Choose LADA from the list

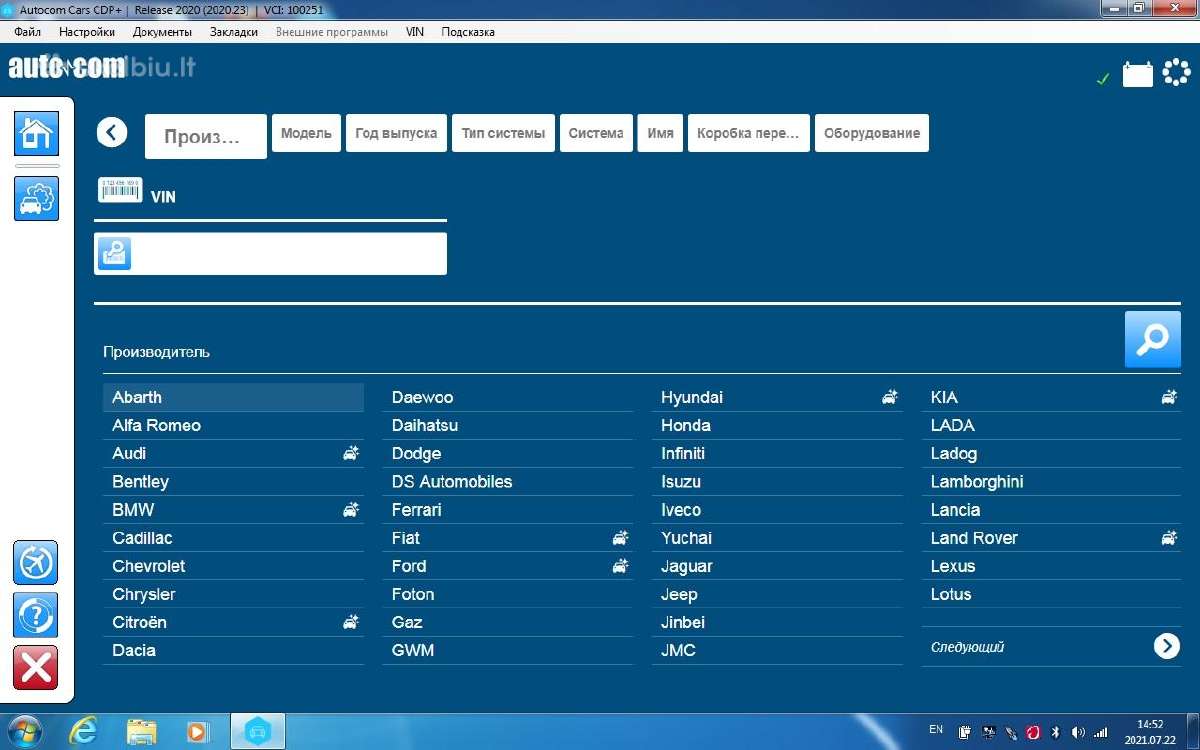[x=1051, y=425]
